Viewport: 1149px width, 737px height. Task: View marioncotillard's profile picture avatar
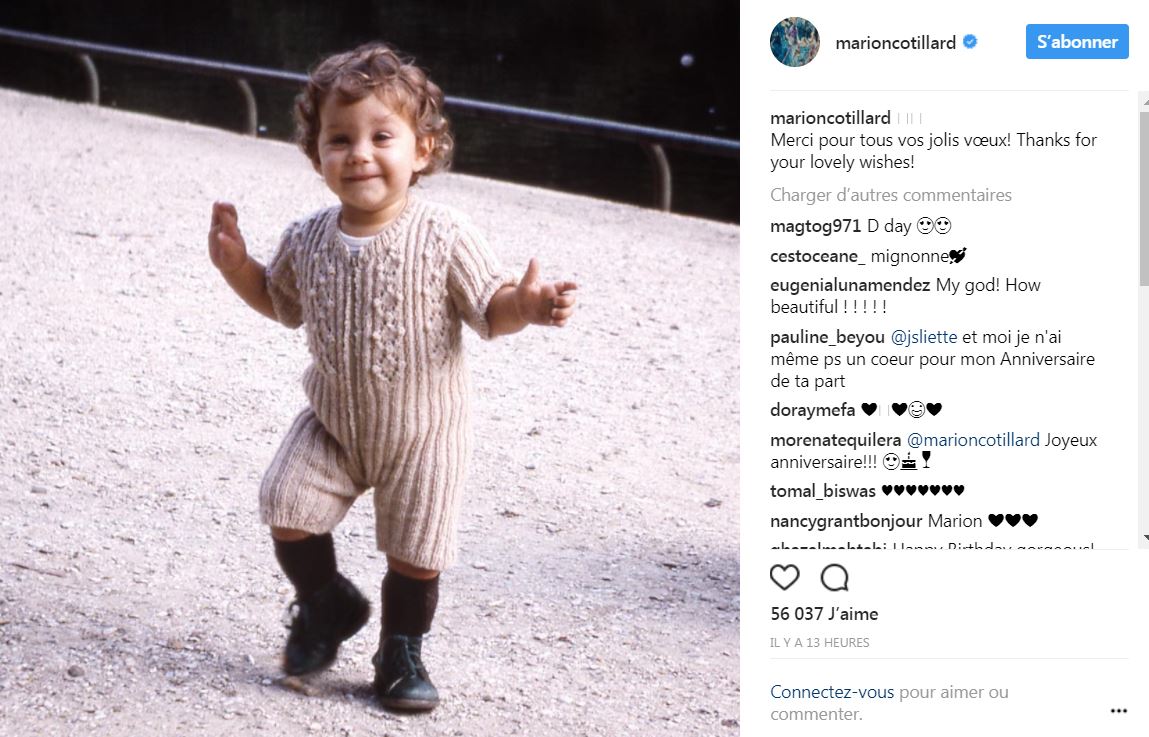pyautogui.click(x=794, y=42)
